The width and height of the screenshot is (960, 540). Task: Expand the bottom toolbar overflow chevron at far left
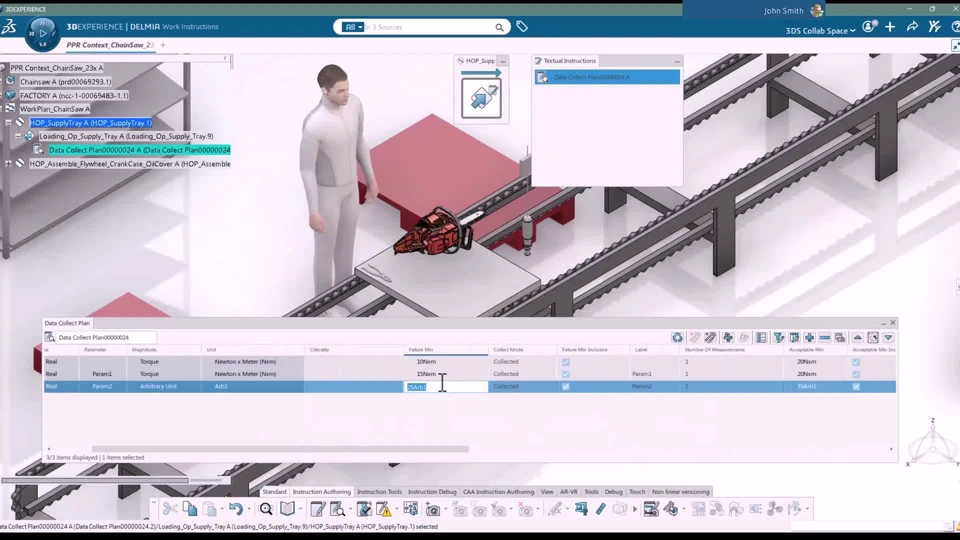[x=154, y=503]
